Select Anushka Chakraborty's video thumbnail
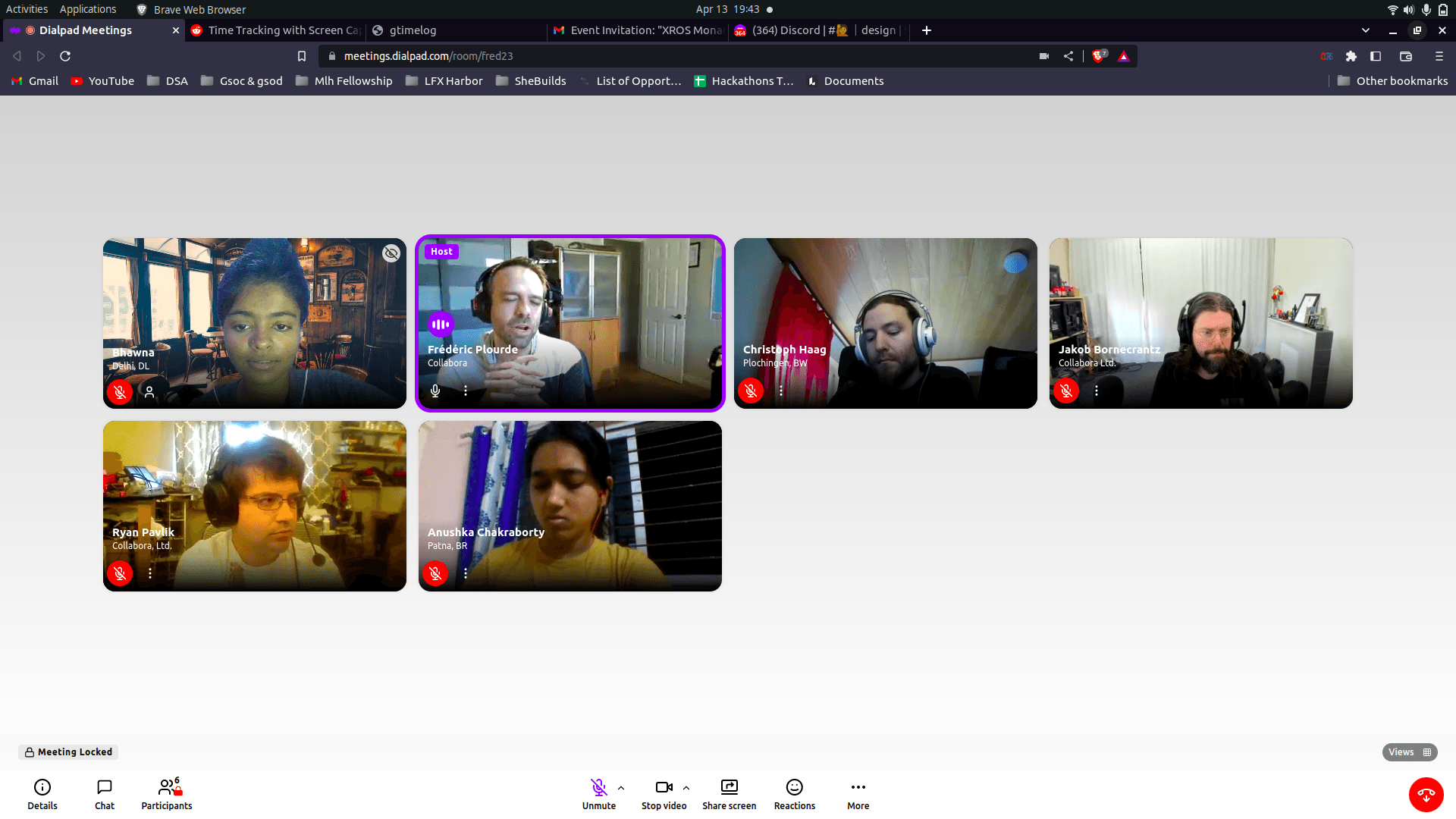The image size is (1456, 819). point(570,506)
